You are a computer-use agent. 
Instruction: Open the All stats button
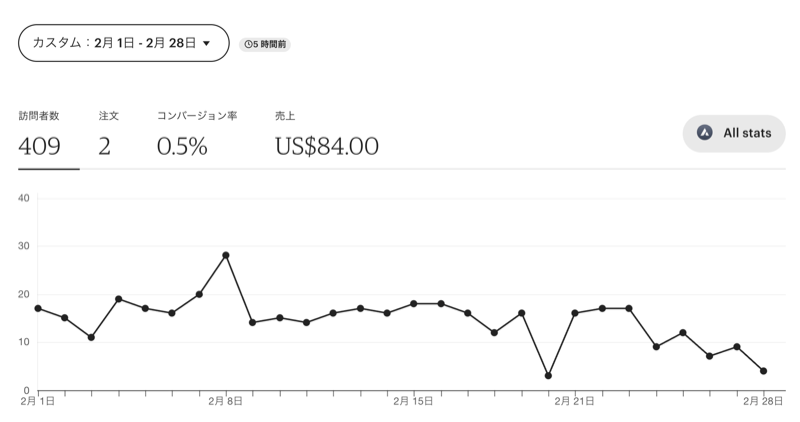[x=734, y=132]
